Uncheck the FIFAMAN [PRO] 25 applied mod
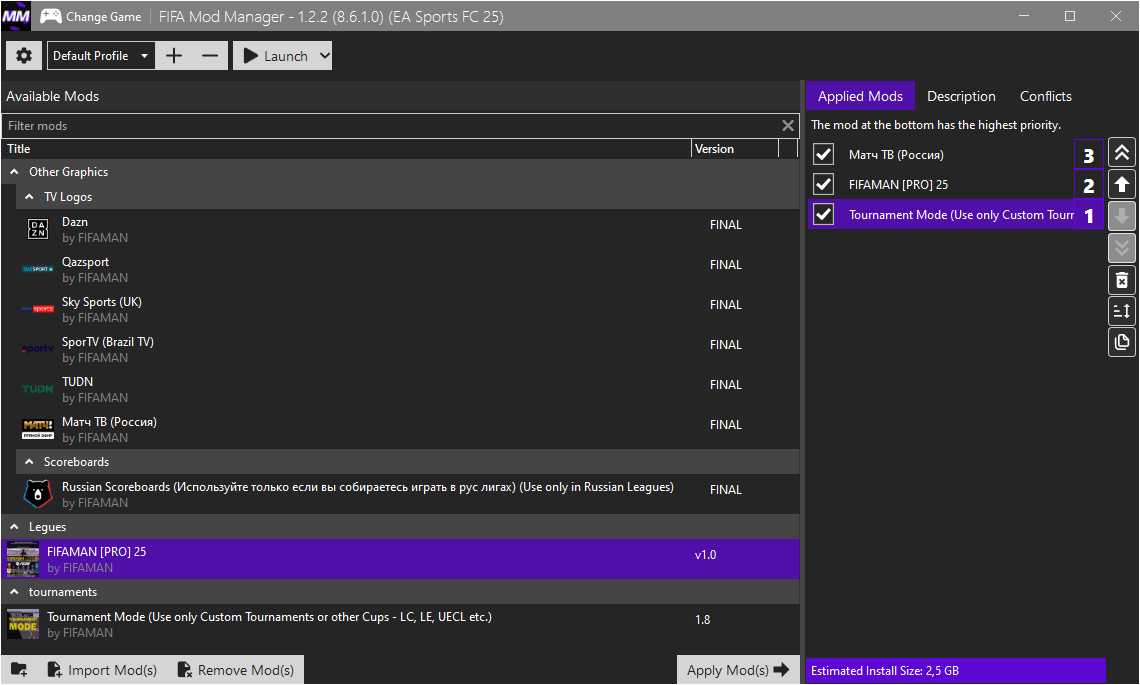1140x685 pixels. (823, 184)
